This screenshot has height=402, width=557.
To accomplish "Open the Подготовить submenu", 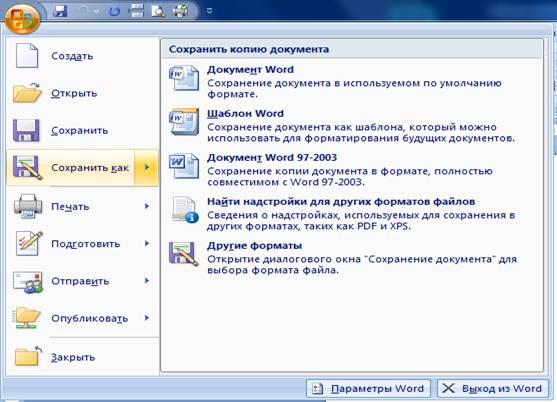I will [82, 244].
